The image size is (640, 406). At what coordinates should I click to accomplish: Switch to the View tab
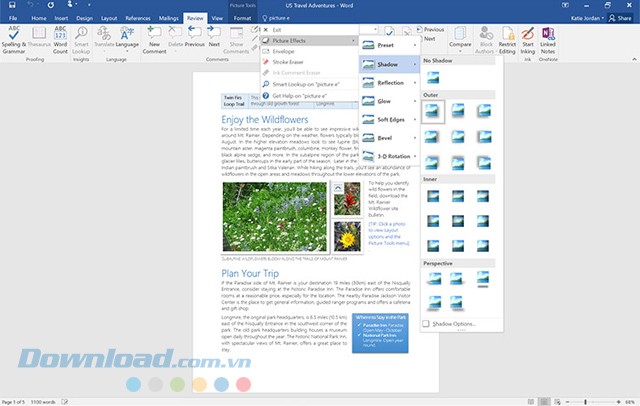[217, 18]
